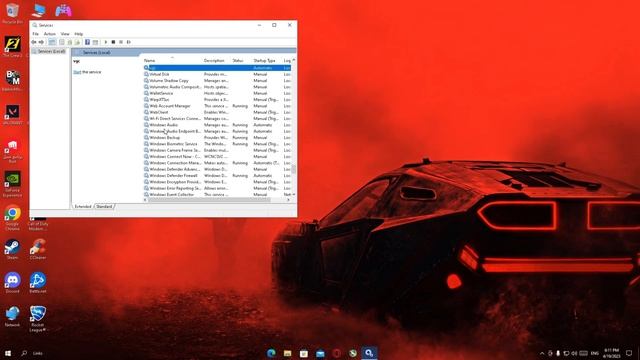This screenshot has height=360, width=640.
Task: Toggle the Show/Hide Action Pane toolbar icon
Action: [95, 42]
